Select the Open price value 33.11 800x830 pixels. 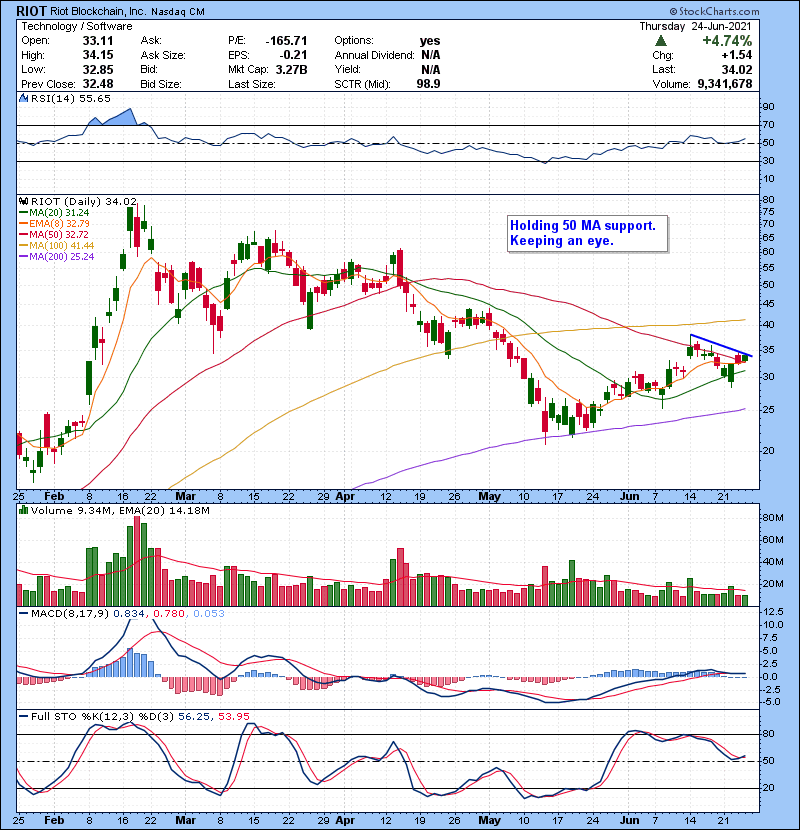pos(98,41)
